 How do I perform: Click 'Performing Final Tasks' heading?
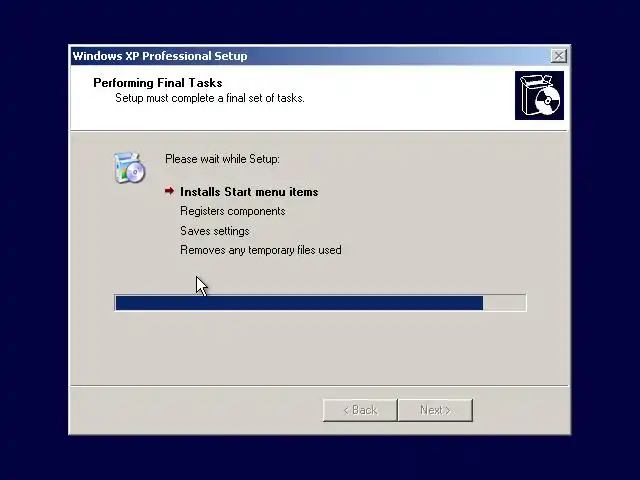tap(158, 83)
